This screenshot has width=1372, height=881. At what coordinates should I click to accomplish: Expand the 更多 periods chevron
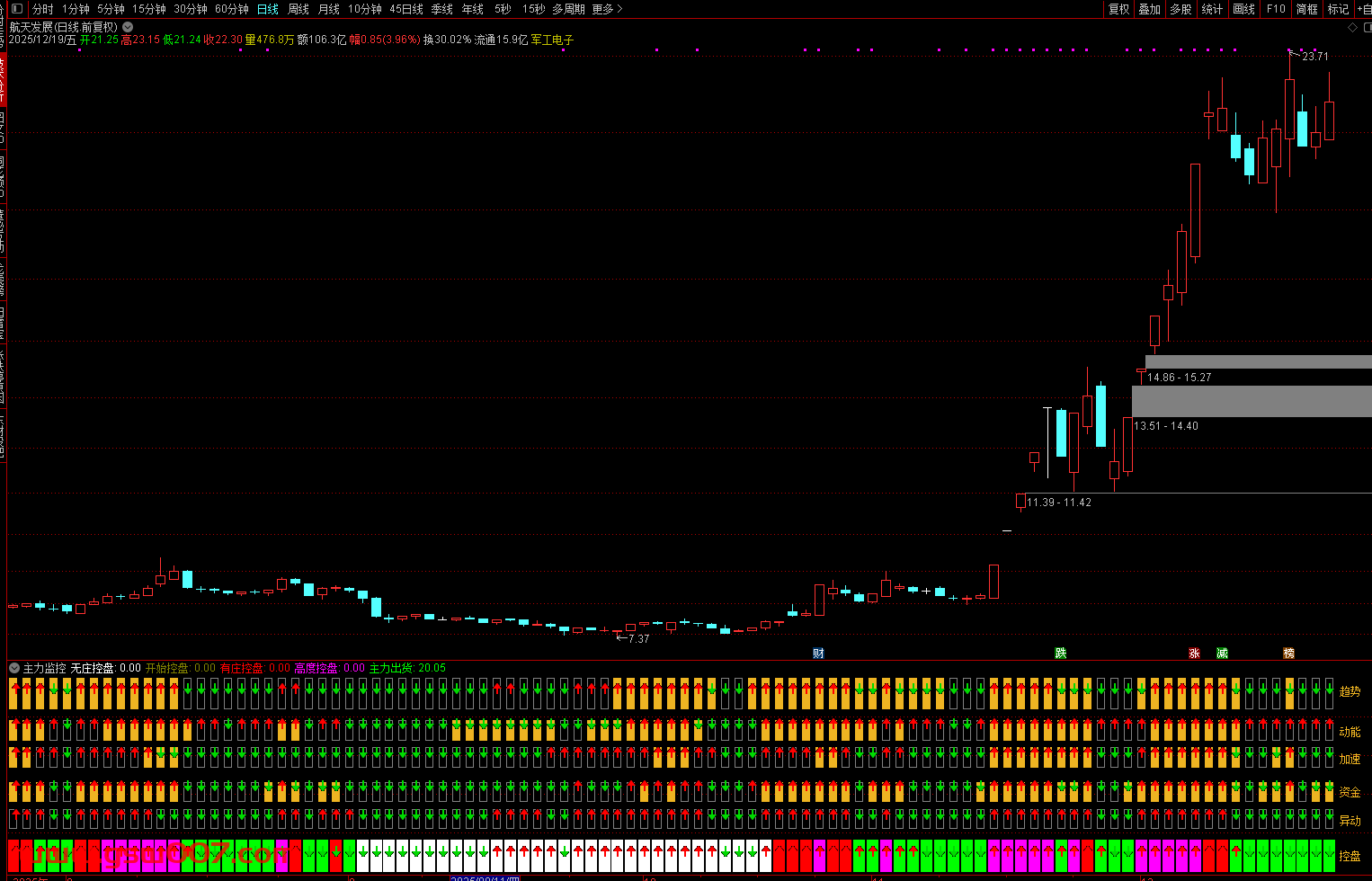(x=619, y=9)
